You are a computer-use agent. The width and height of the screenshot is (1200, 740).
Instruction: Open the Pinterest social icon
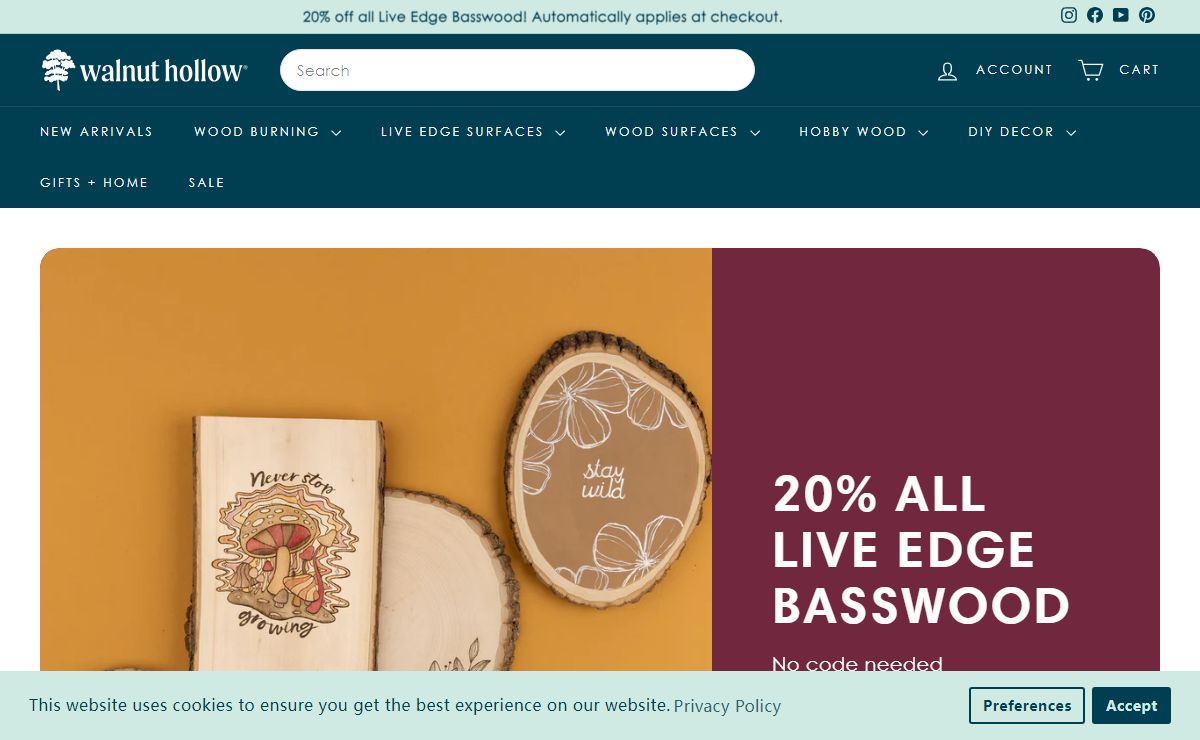click(1147, 15)
